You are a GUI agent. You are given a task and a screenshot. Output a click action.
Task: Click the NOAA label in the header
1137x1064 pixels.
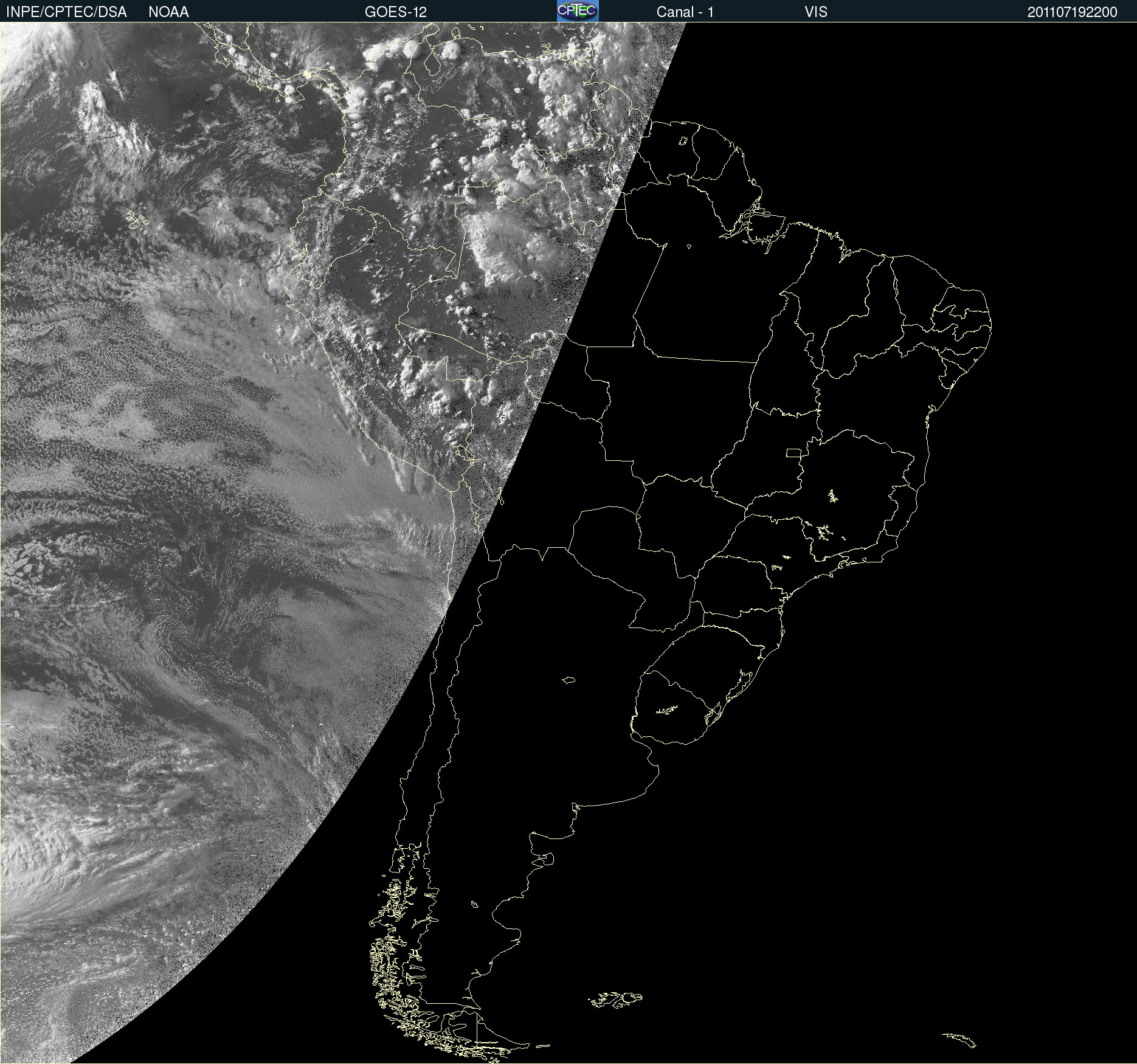168,12
